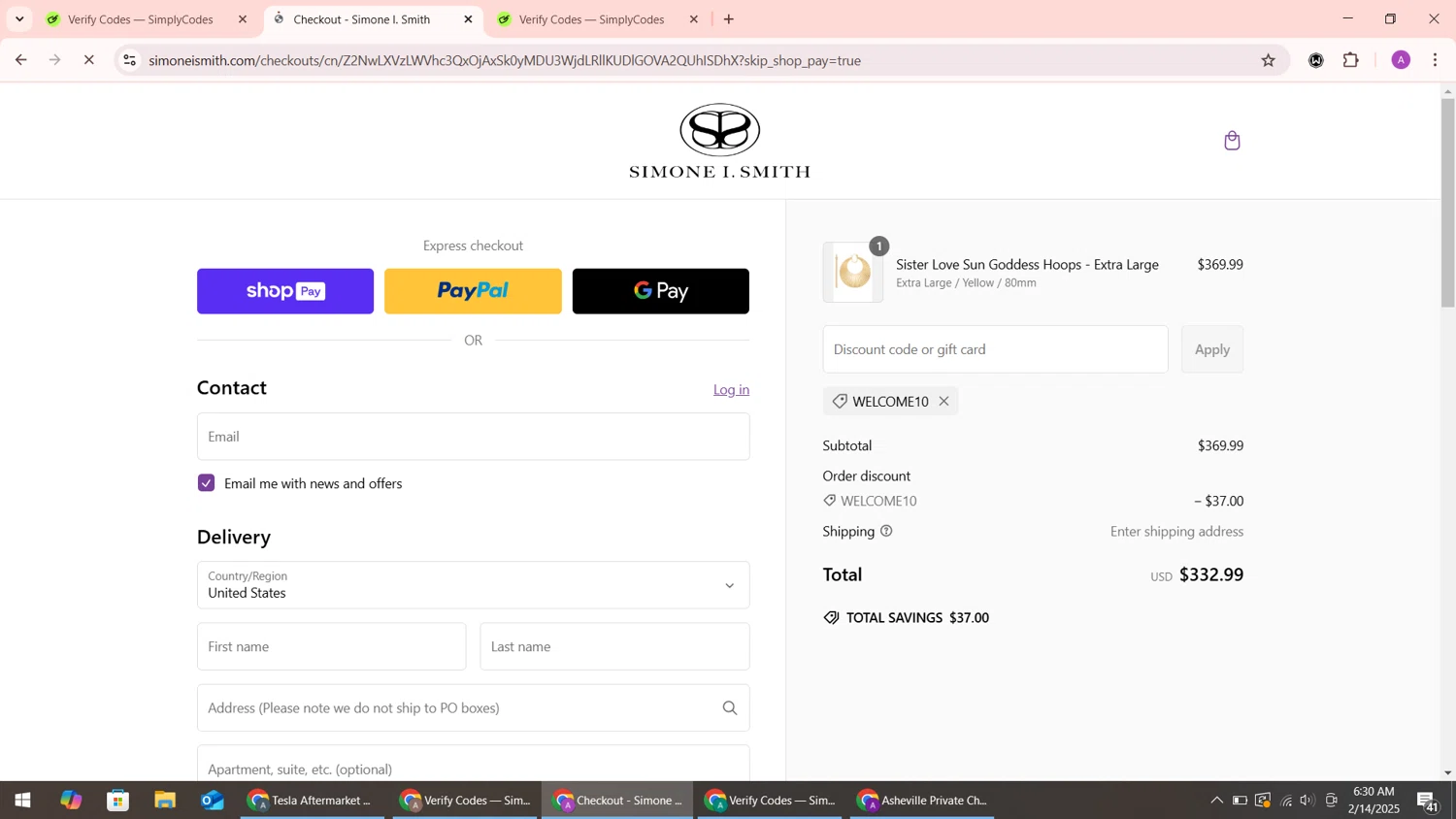This screenshot has width=1456, height=819.
Task: Click the Sun Goddess Hoops product thumbnail
Action: coord(853,273)
